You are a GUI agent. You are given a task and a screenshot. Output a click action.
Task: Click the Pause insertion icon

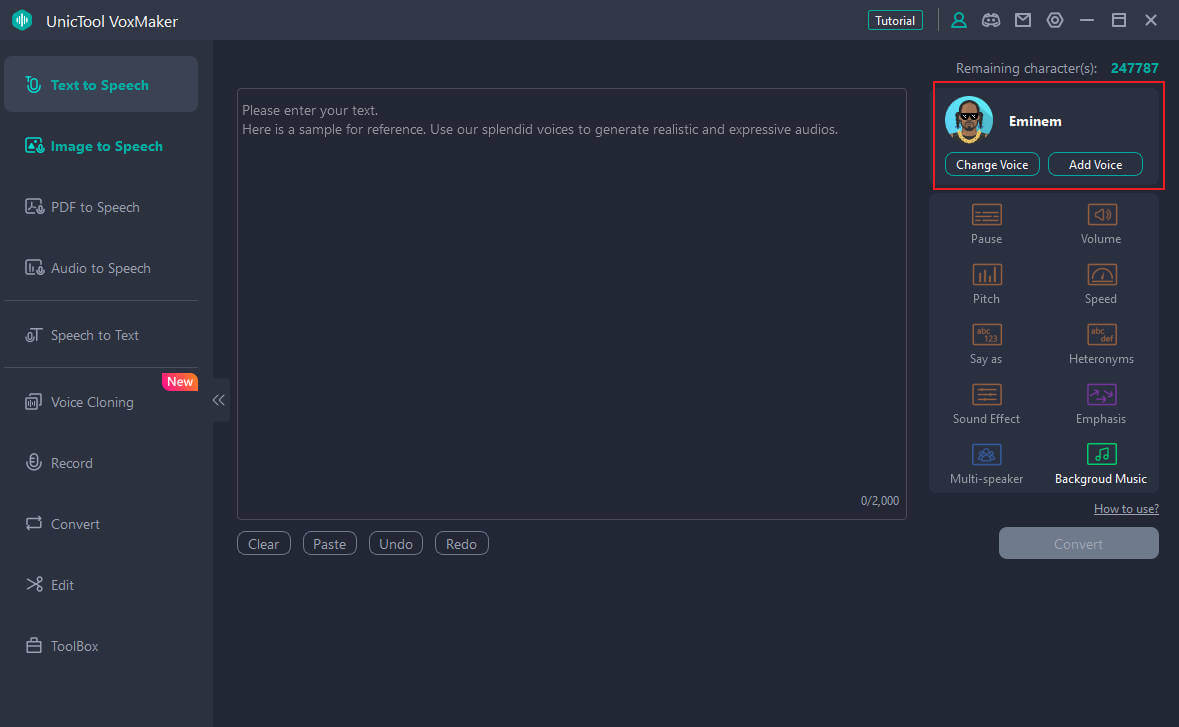click(986, 215)
